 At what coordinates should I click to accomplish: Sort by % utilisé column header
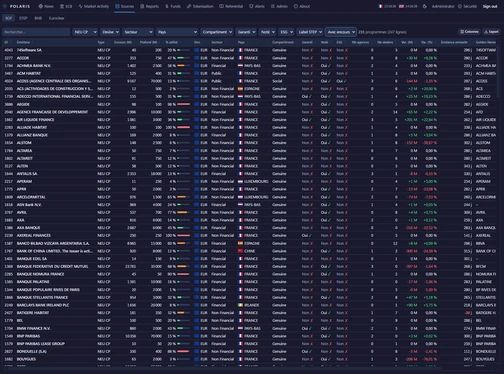(x=172, y=42)
